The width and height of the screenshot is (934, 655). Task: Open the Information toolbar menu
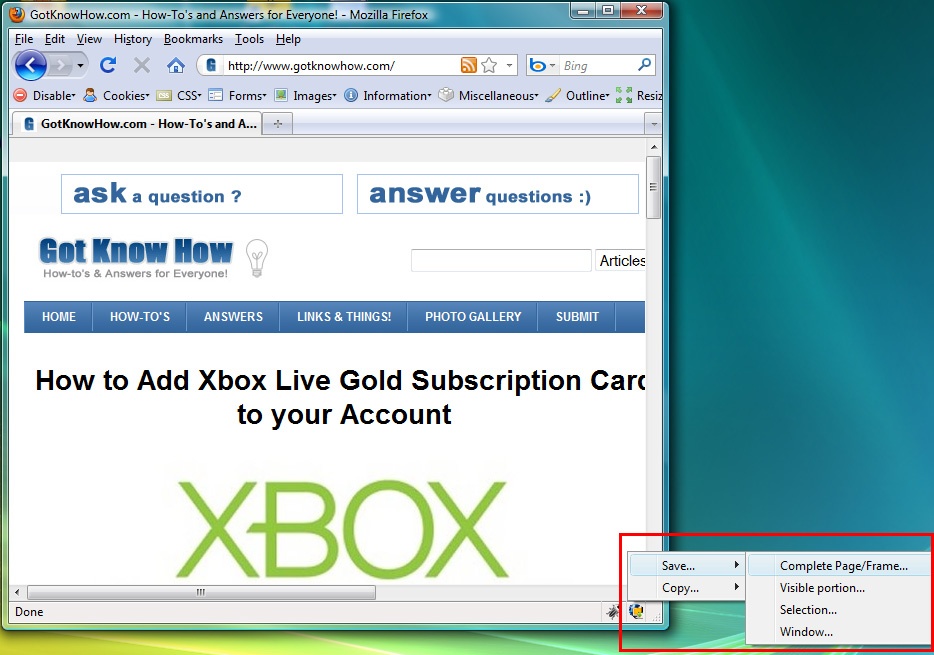pos(388,95)
